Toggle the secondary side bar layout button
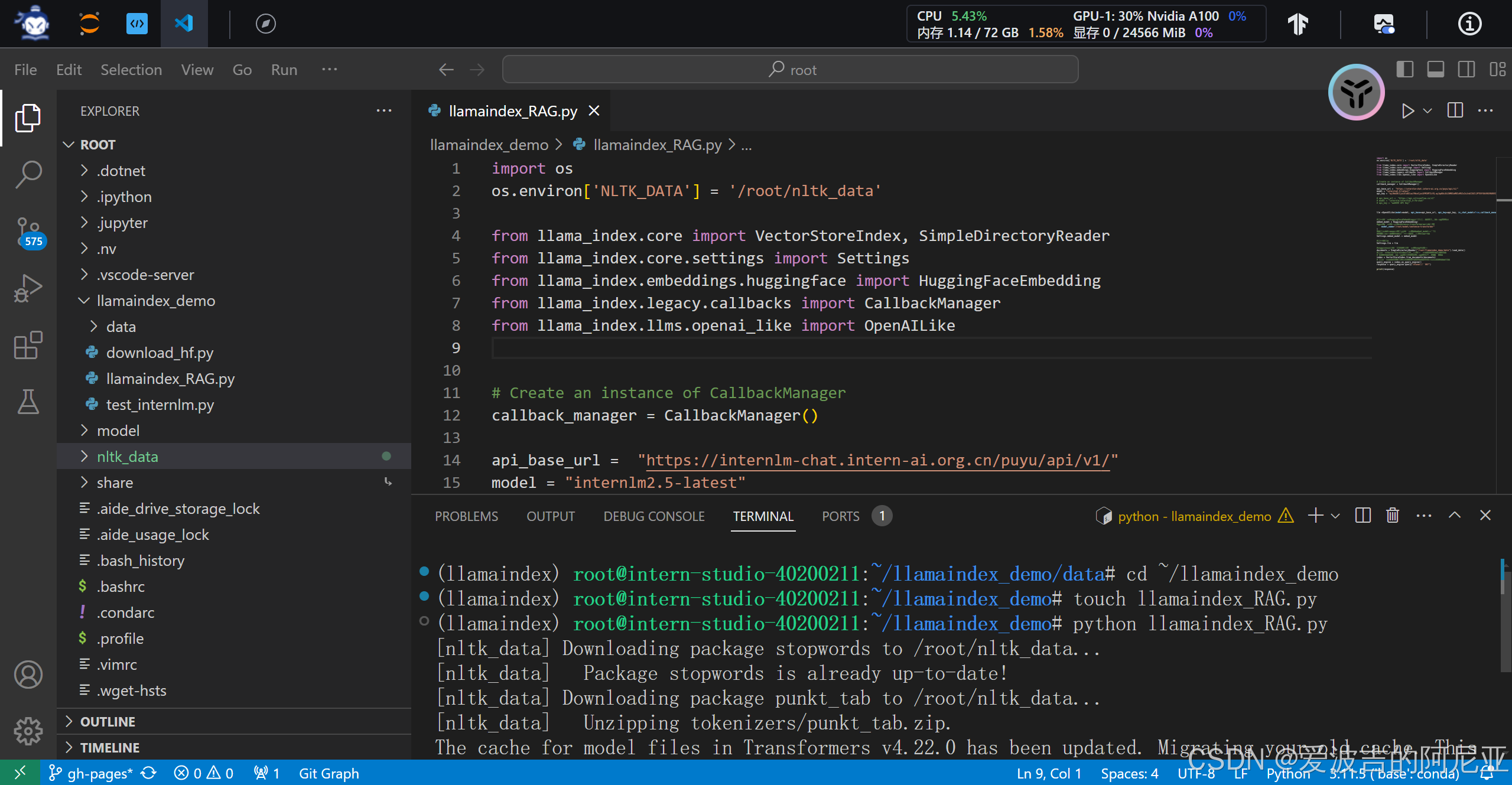This screenshot has width=1512, height=785. coord(1467,70)
